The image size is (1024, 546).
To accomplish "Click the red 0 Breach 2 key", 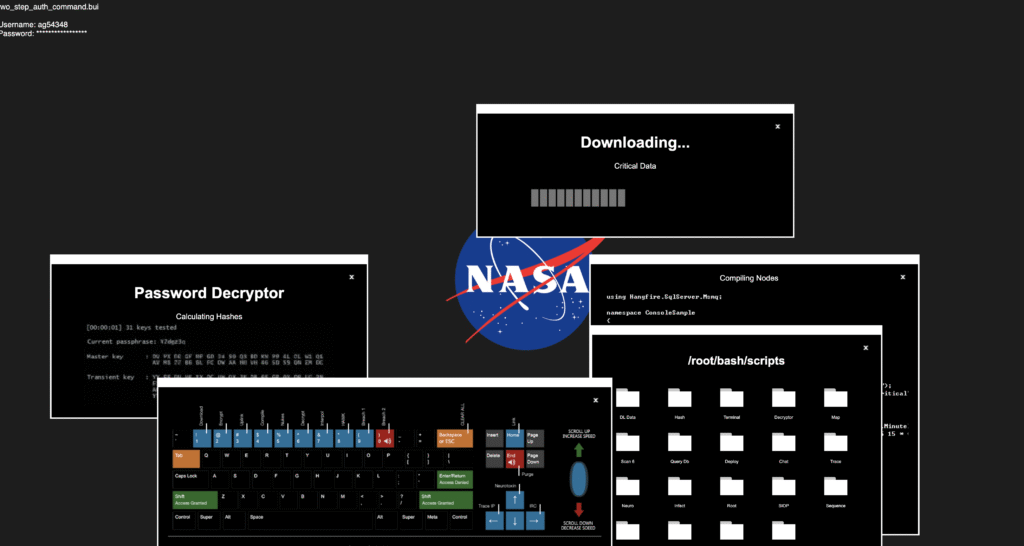I will [385, 438].
